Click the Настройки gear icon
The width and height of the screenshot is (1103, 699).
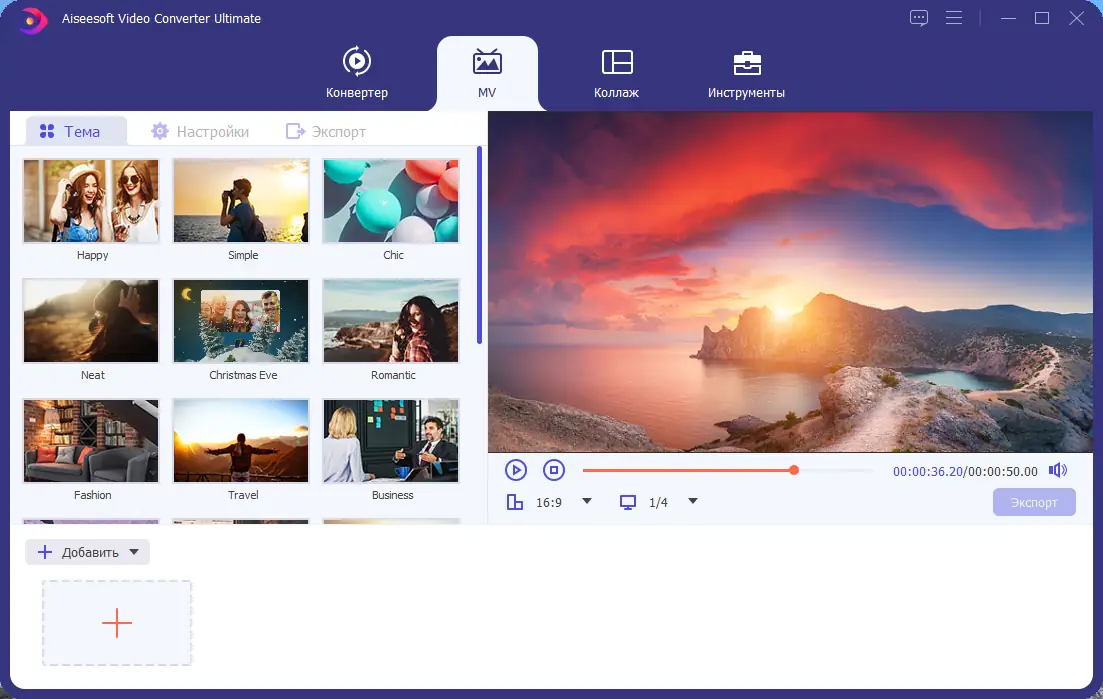click(x=160, y=132)
